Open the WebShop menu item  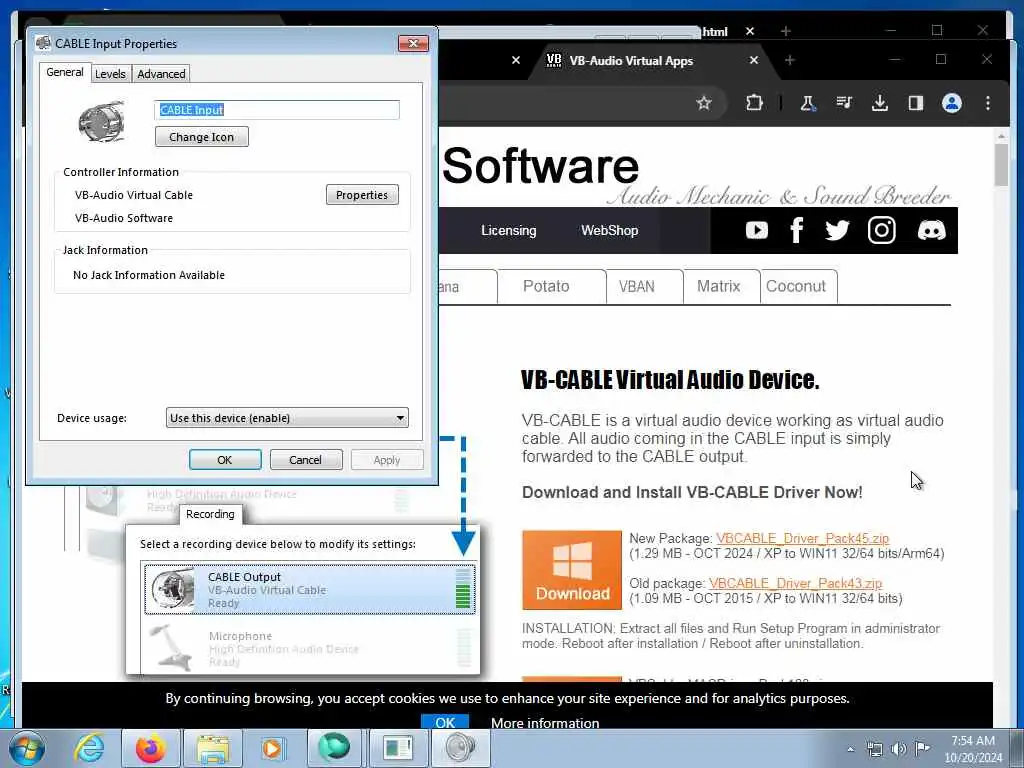tap(609, 231)
